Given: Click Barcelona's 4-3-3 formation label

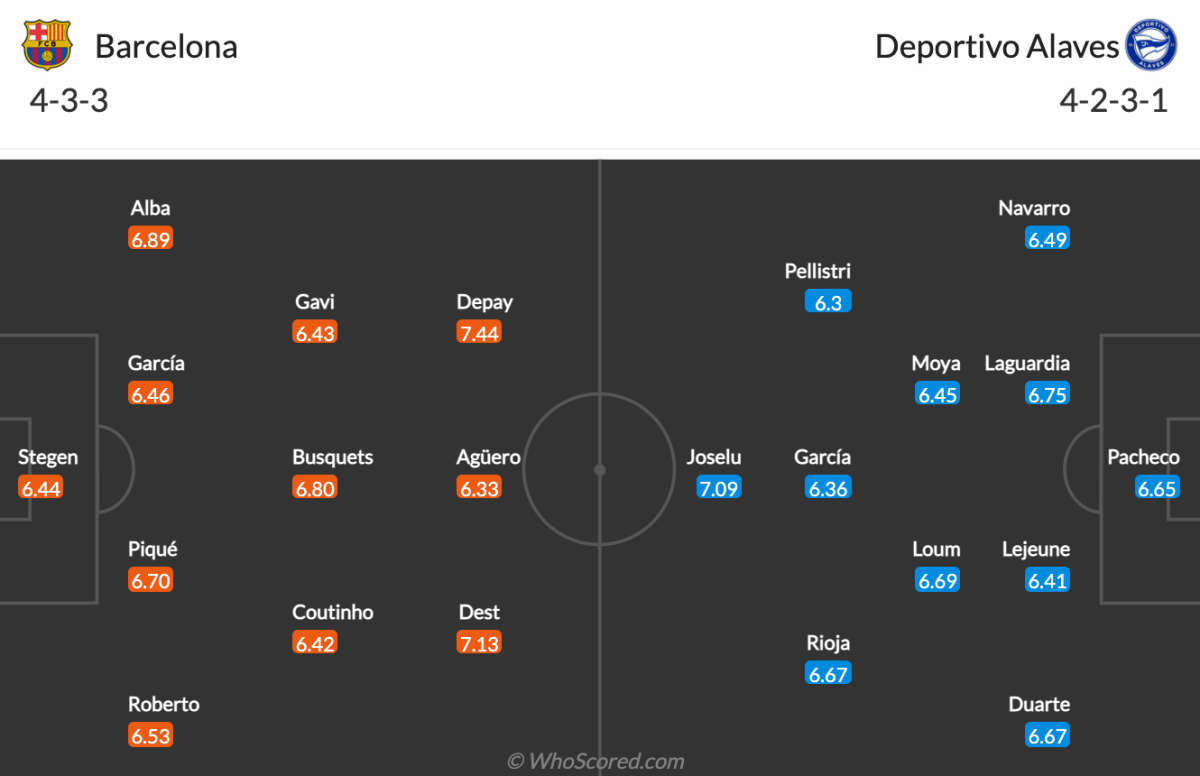Looking at the screenshot, I should (69, 101).
